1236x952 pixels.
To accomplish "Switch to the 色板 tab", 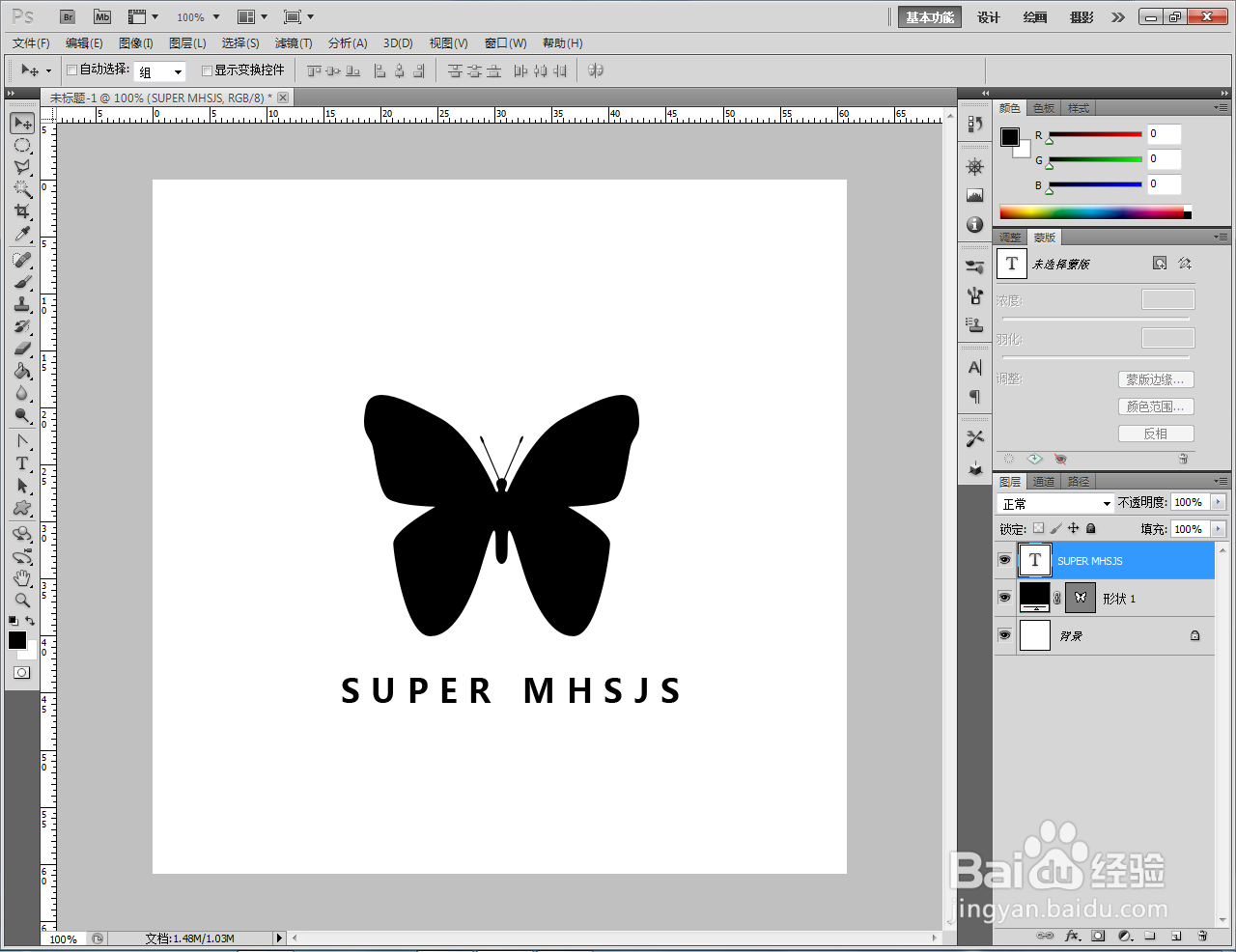I will pyautogui.click(x=1044, y=108).
